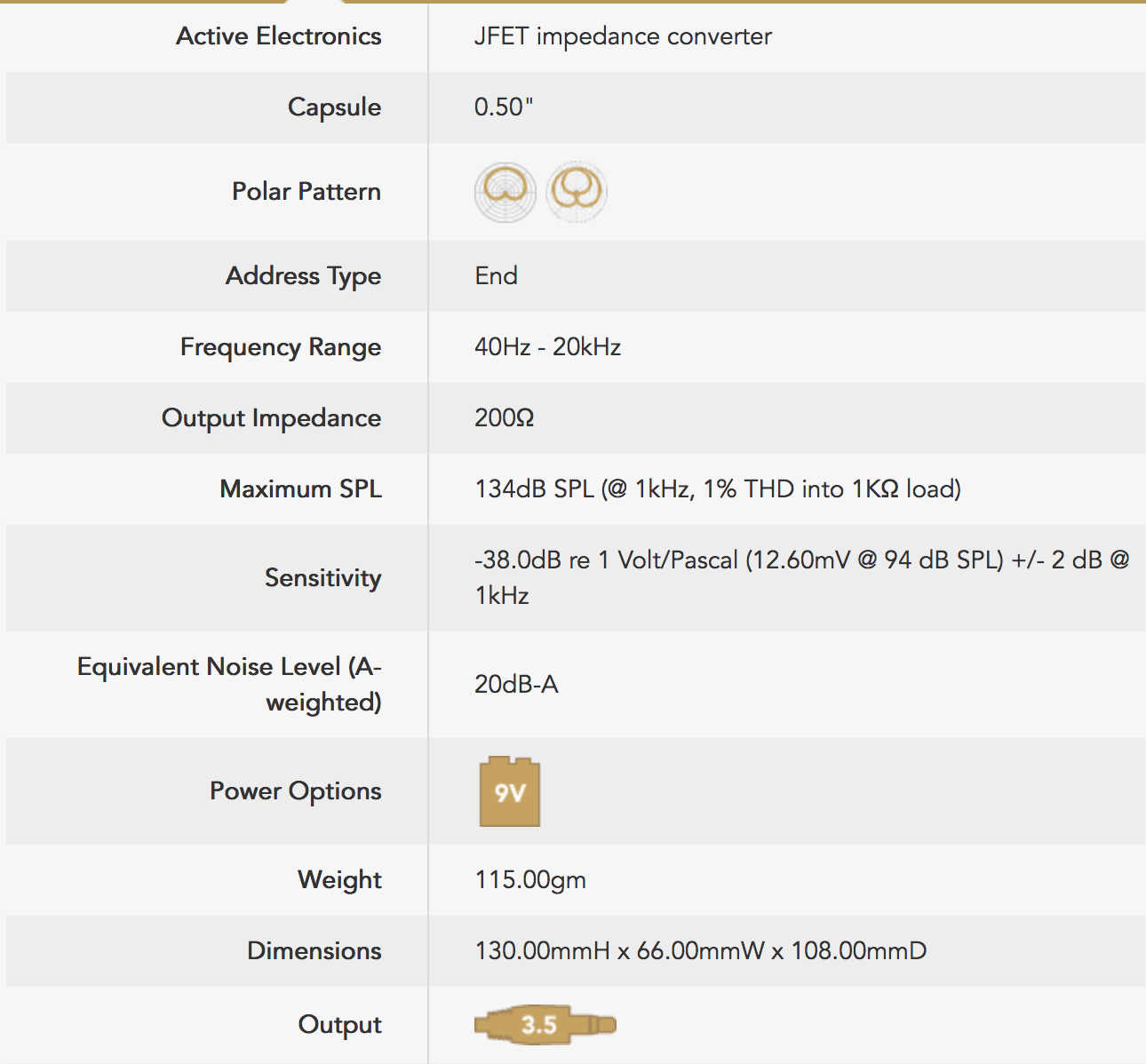The height and width of the screenshot is (1064, 1146).
Task: Click the Output Impedance label
Action: click(272, 418)
